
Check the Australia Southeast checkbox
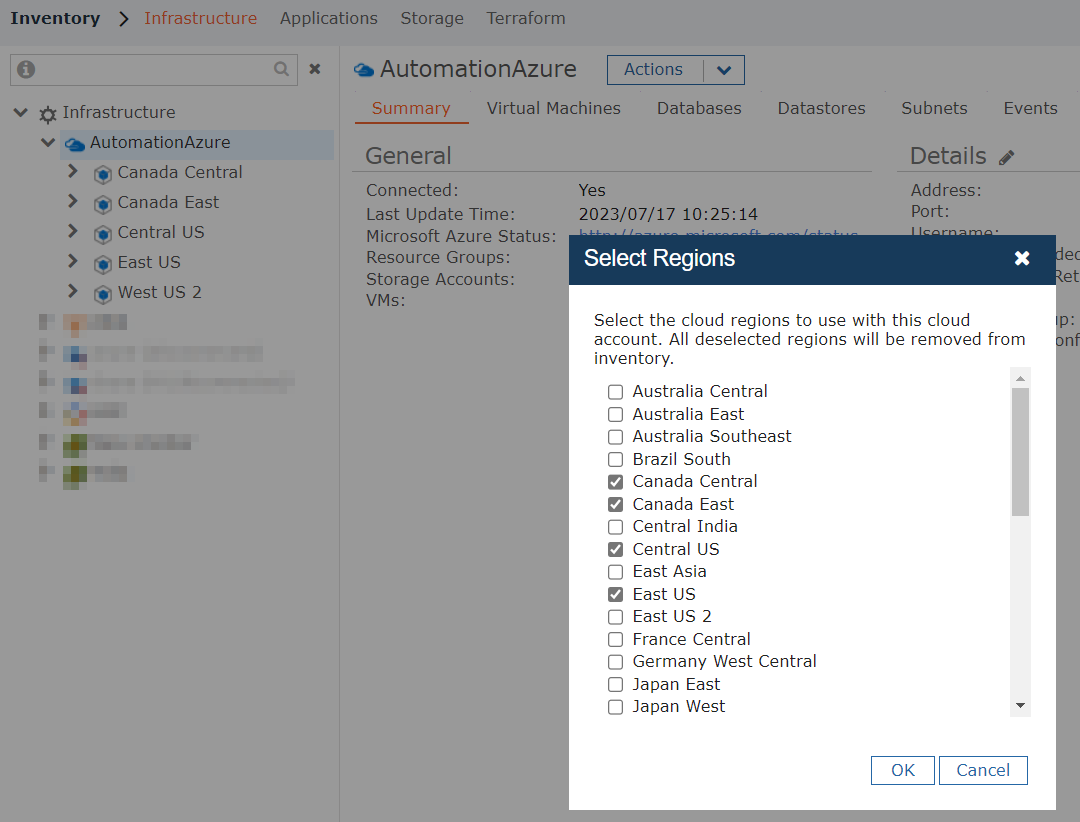[615, 437]
